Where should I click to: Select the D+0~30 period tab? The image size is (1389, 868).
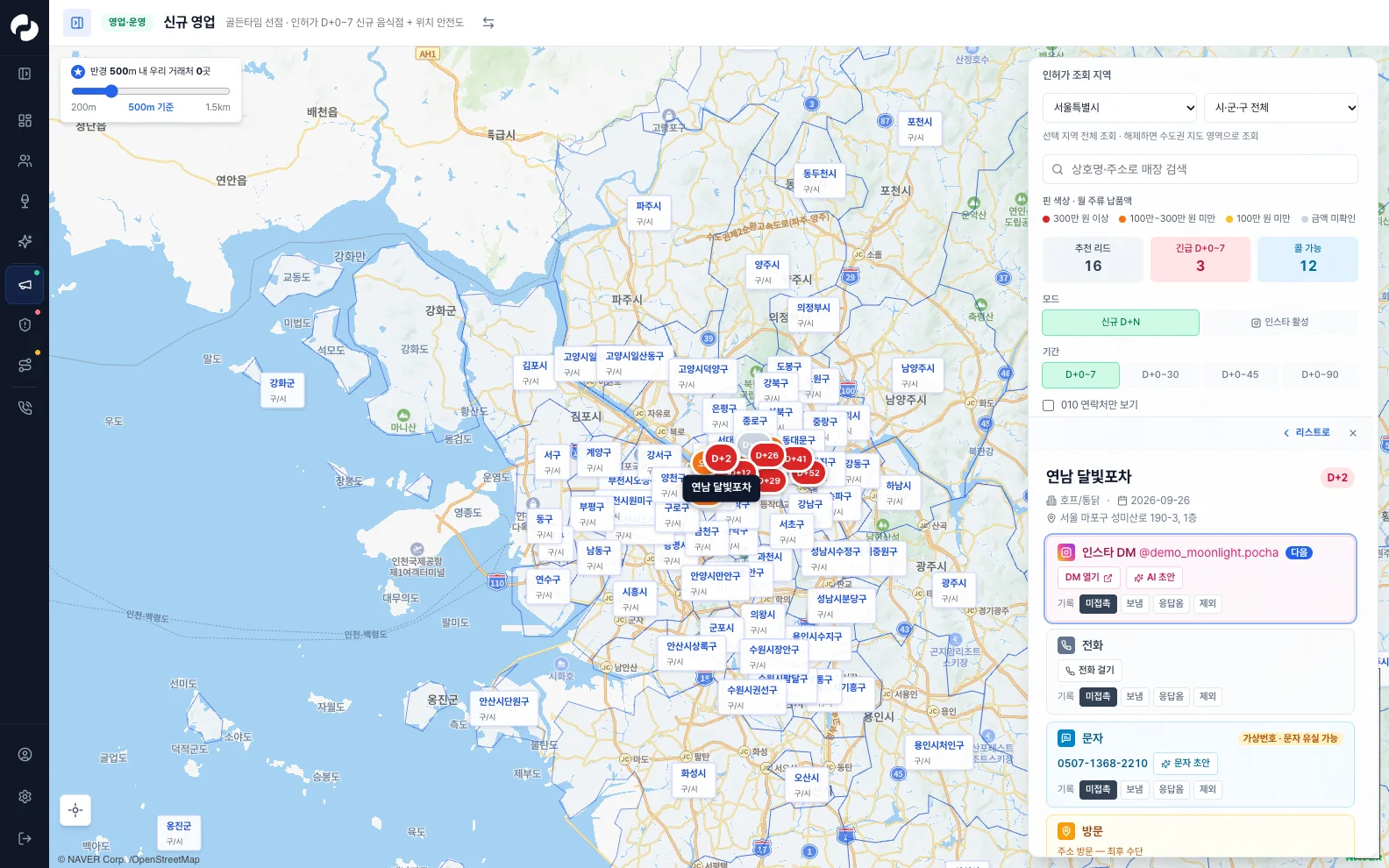pos(1160,375)
